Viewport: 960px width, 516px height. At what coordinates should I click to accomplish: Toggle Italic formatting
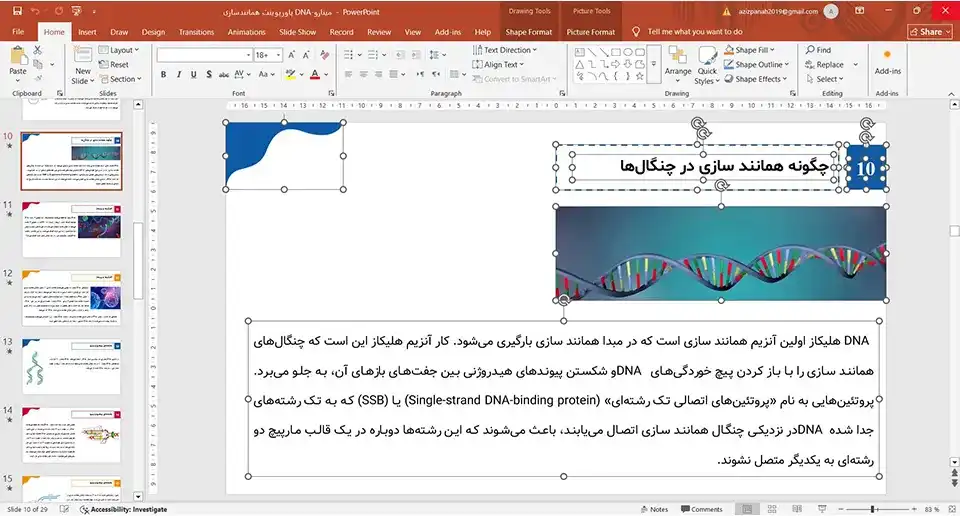(x=178, y=74)
